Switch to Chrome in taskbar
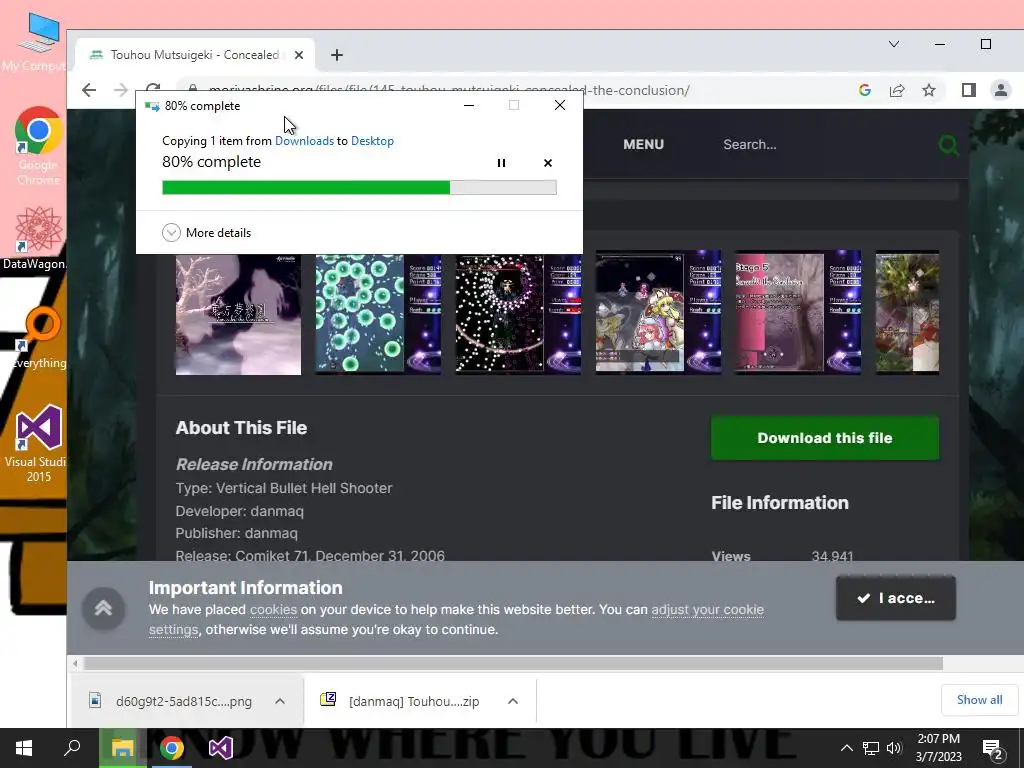Image resolution: width=1024 pixels, height=768 pixels. pos(172,748)
